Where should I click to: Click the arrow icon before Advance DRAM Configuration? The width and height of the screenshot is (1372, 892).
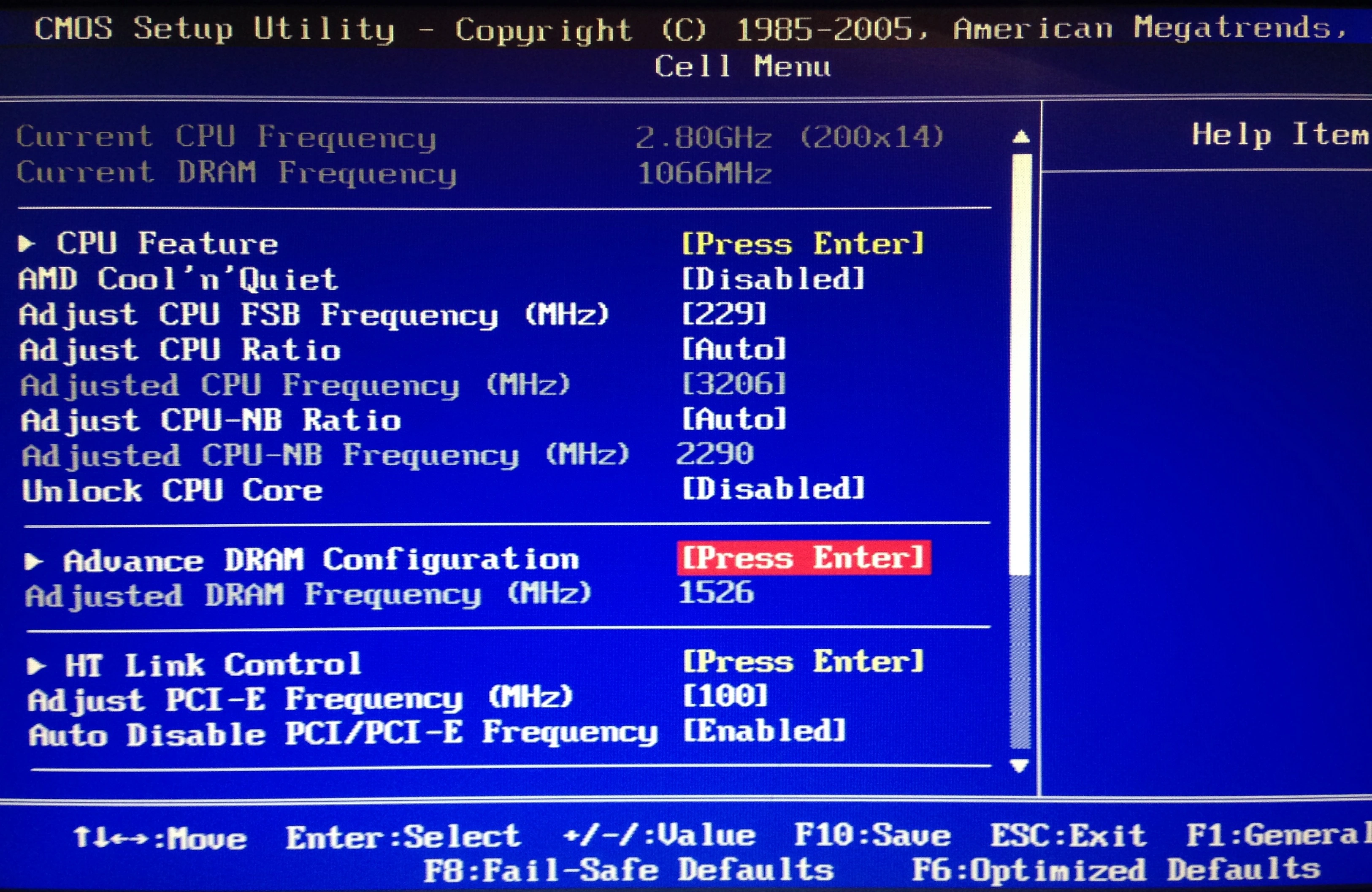click(x=34, y=561)
